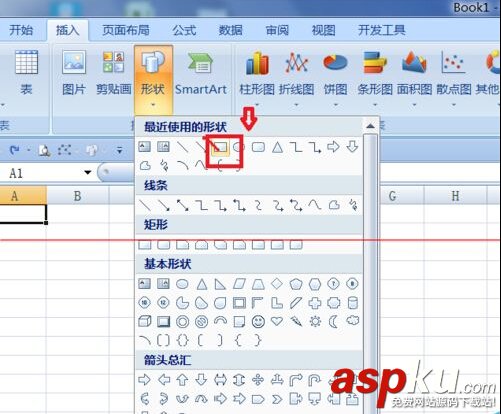Pick the Text Box in 最近使用的形状

tap(144, 147)
